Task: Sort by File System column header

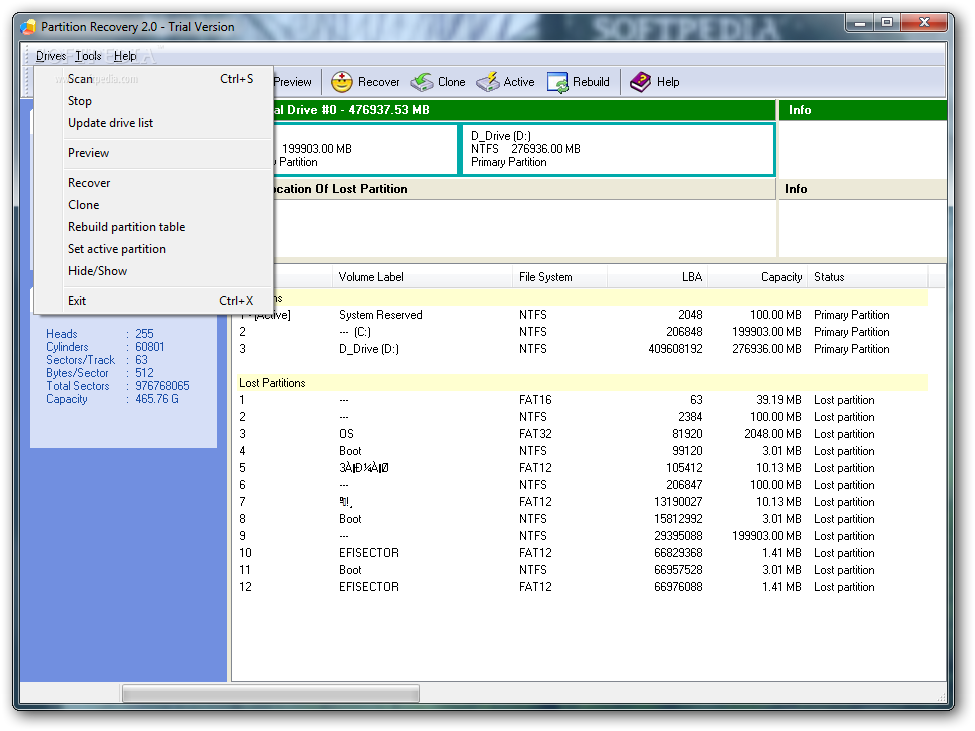Action: (x=560, y=277)
